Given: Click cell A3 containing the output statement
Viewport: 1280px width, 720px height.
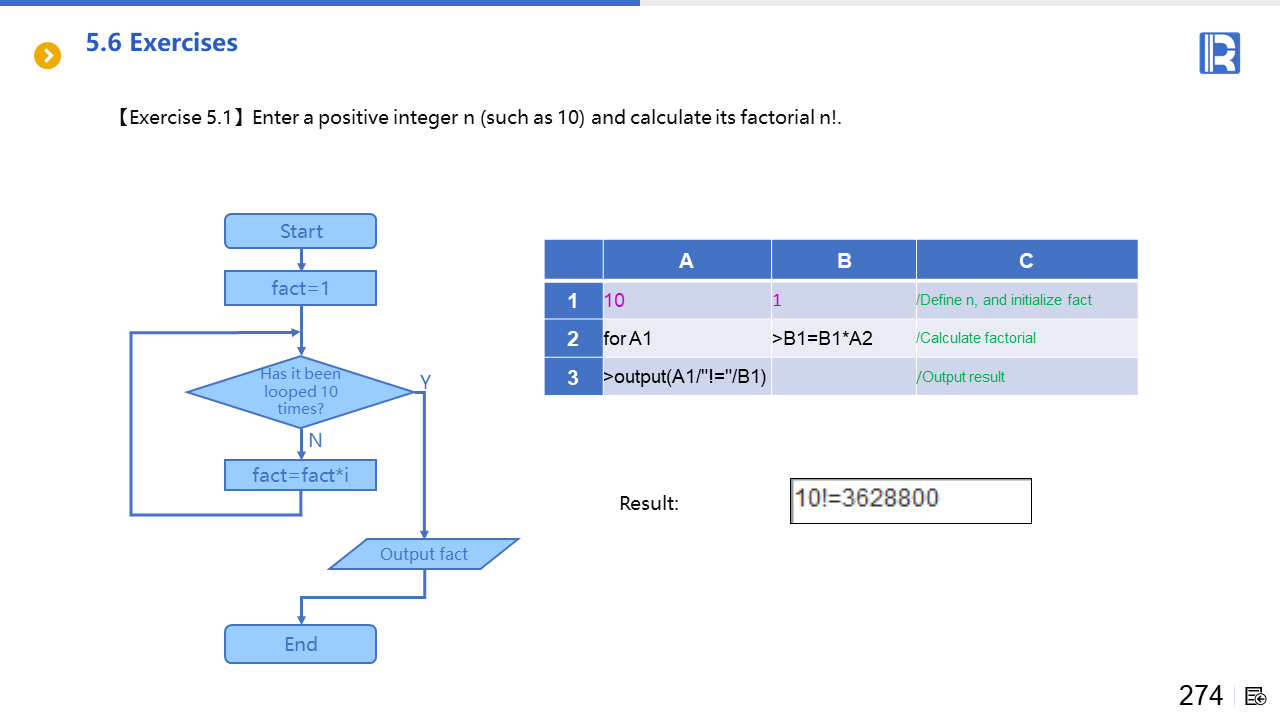Looking at the screenshot, I should coord(686,377).
